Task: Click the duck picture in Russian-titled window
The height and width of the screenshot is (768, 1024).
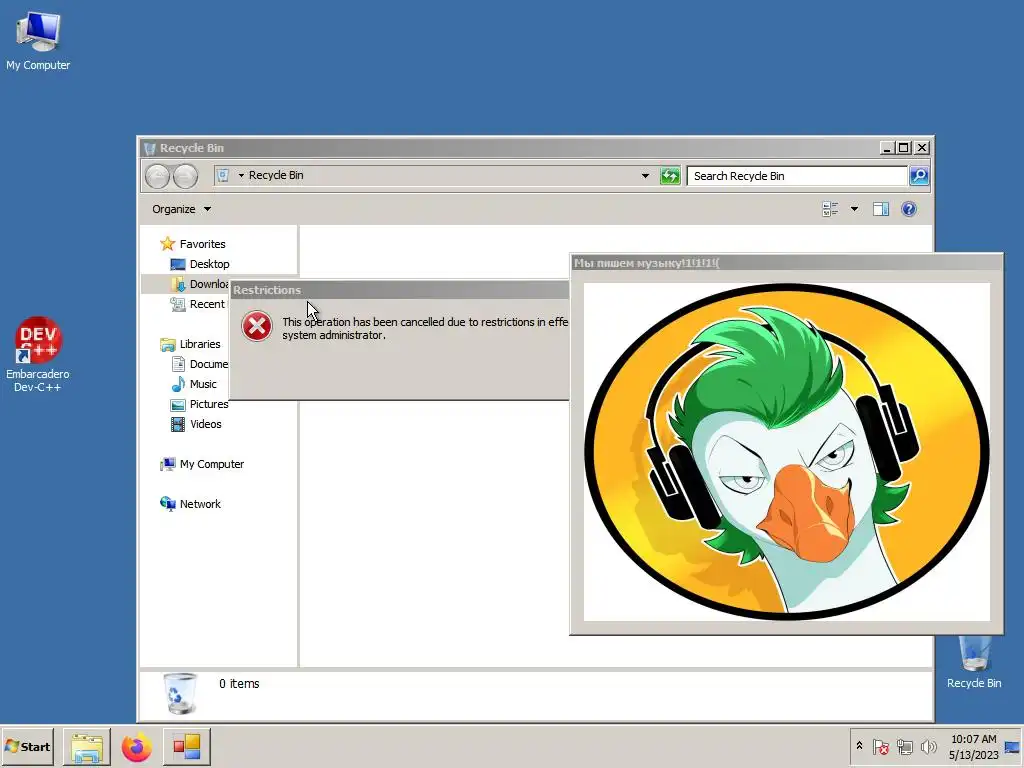Action: point(786,451)
